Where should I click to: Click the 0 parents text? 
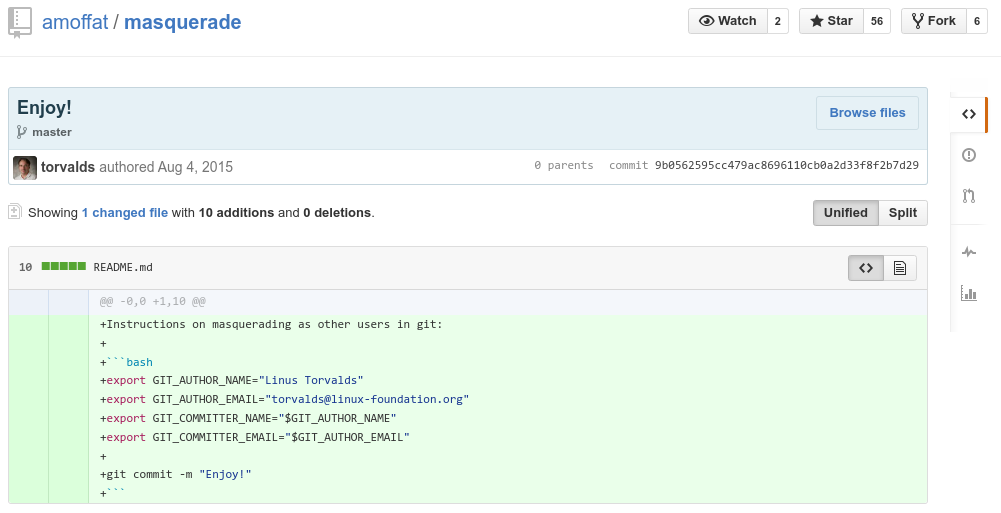pyautogui.click(x=564, y=165)
